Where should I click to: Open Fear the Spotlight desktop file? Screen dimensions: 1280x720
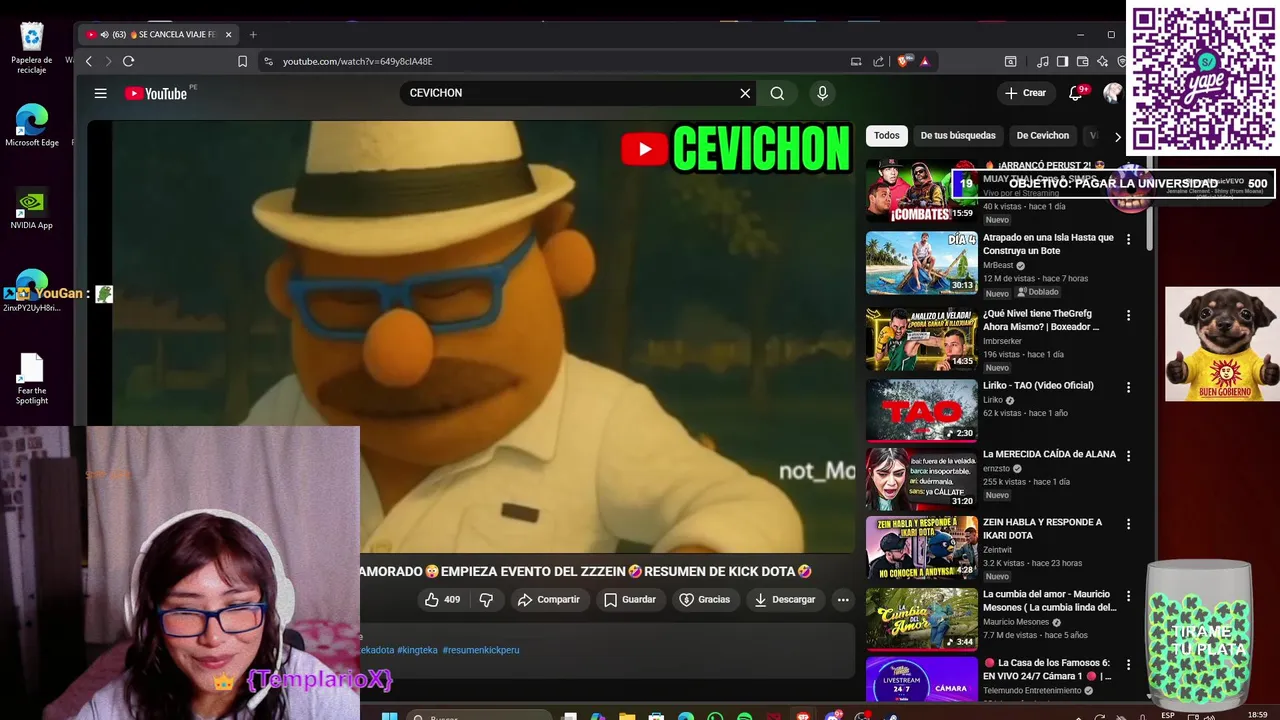(32, 380)
